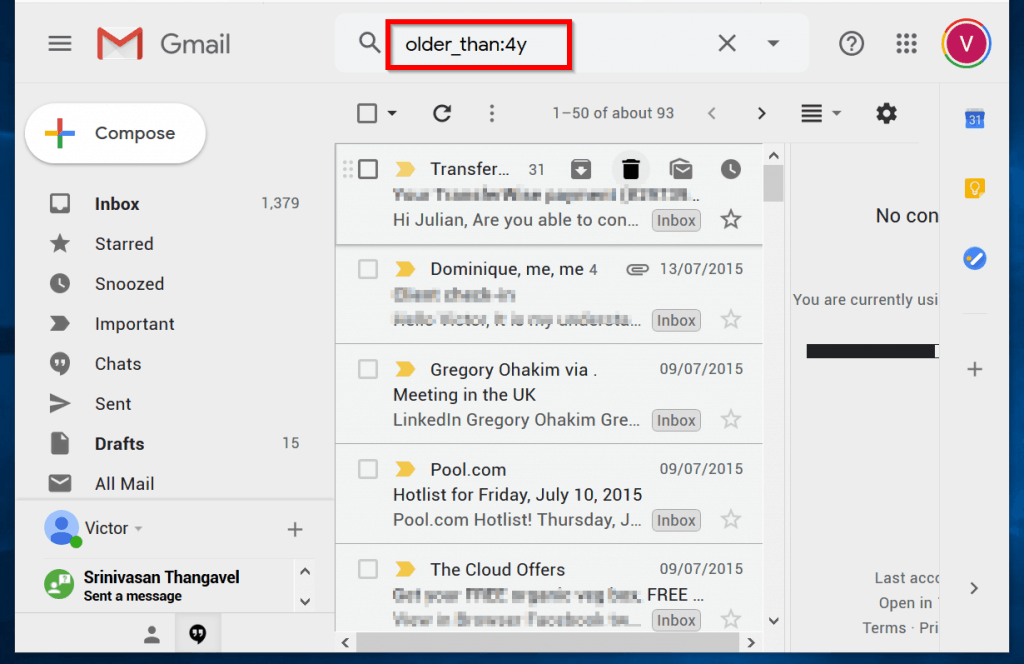Click the trash delete icon on first email
This screenshot has height=664, width=1024.
630,169
